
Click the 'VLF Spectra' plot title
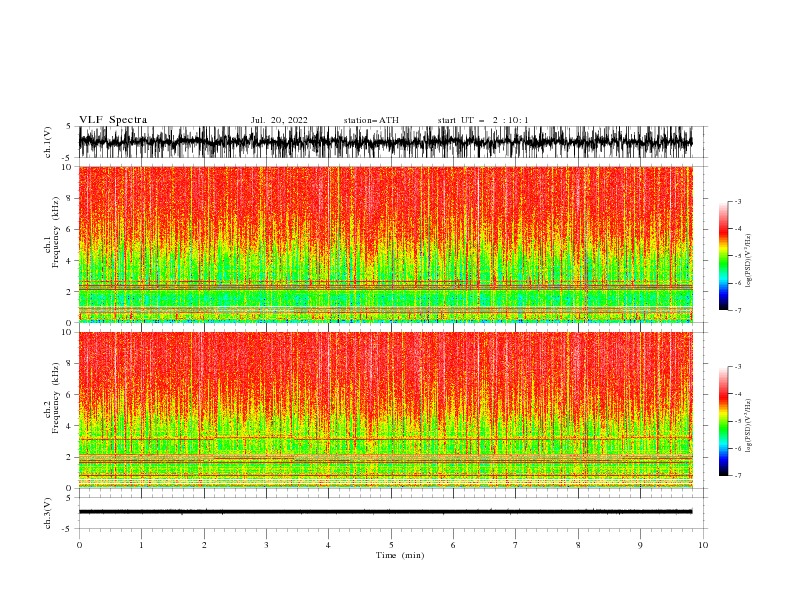113,120
